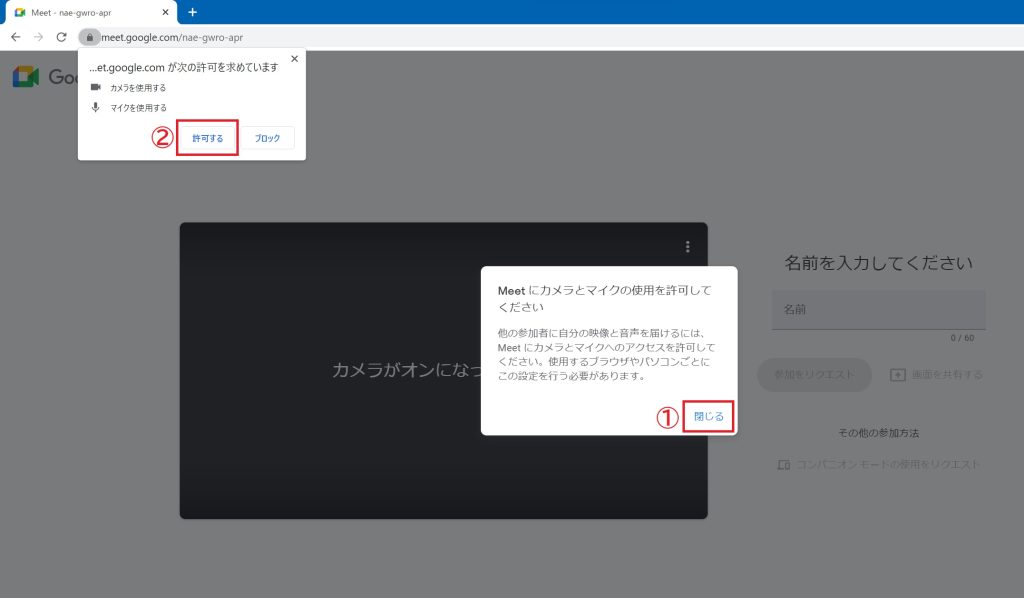This screenshot has width=1024, height=598.
Task: Dismiss the permission popup with its X
Action: coord(295,59)
